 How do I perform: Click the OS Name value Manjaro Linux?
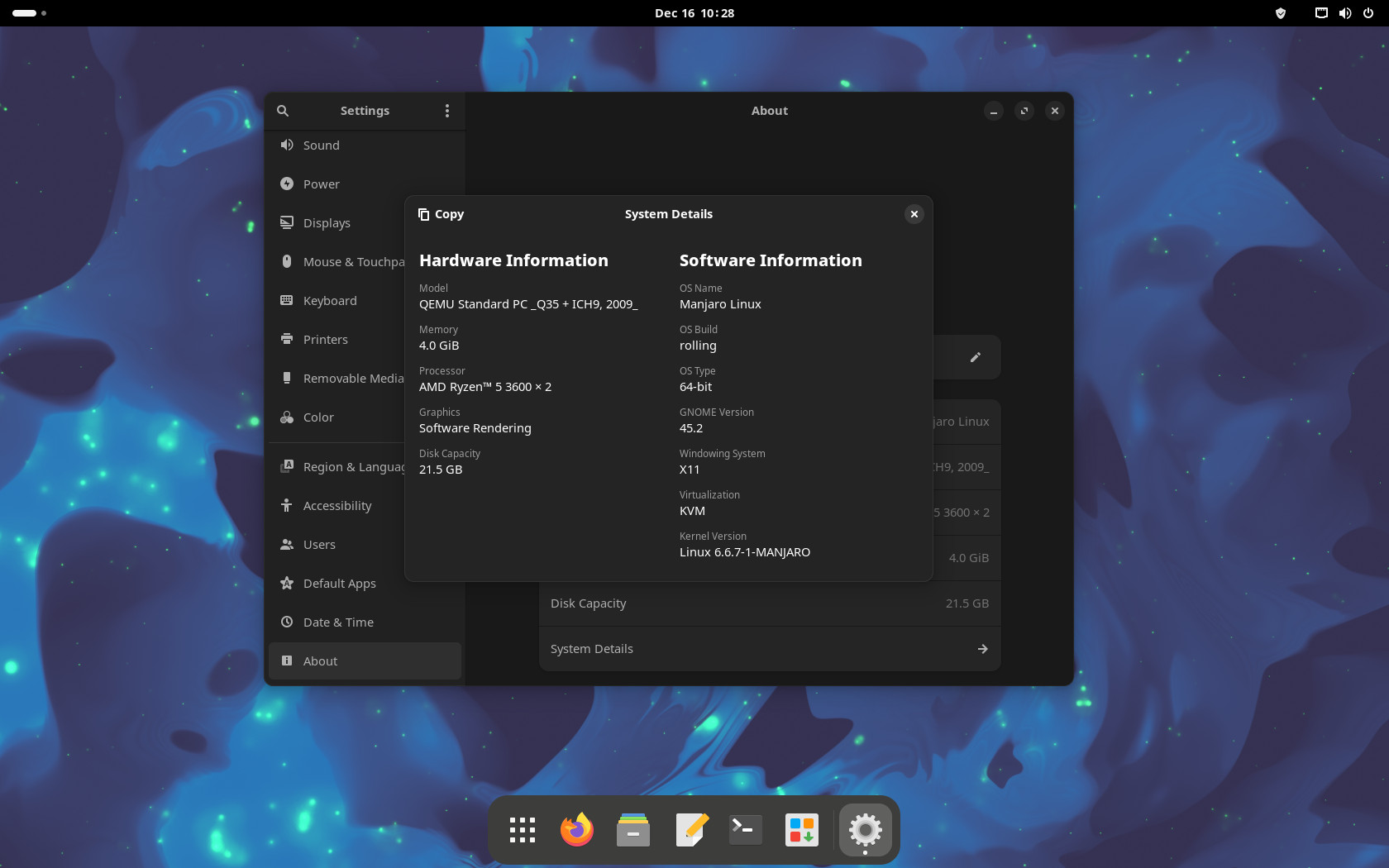pos(720,304)
